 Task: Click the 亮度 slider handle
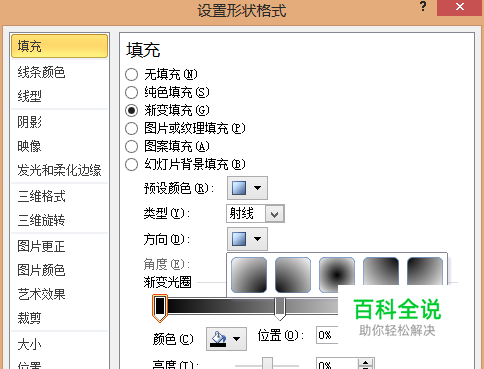(267, 363)
